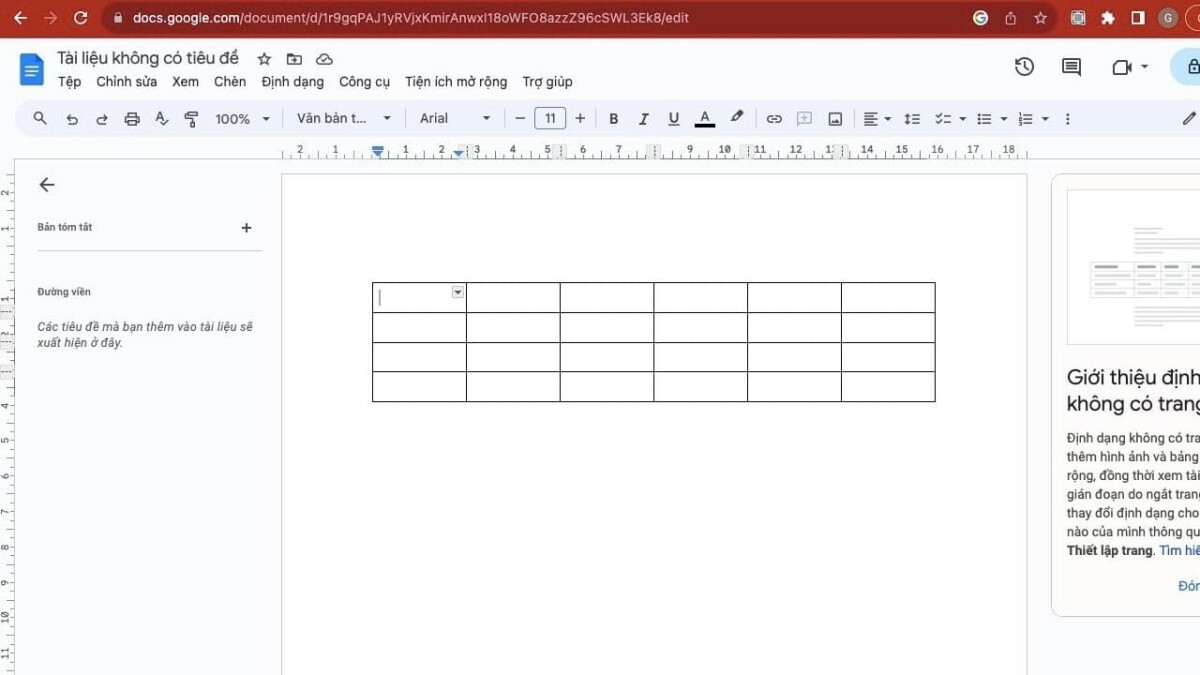The height and width of the screenshot is (675, 1200).
Task: Open the Xem menu
Action: (185, 82)
